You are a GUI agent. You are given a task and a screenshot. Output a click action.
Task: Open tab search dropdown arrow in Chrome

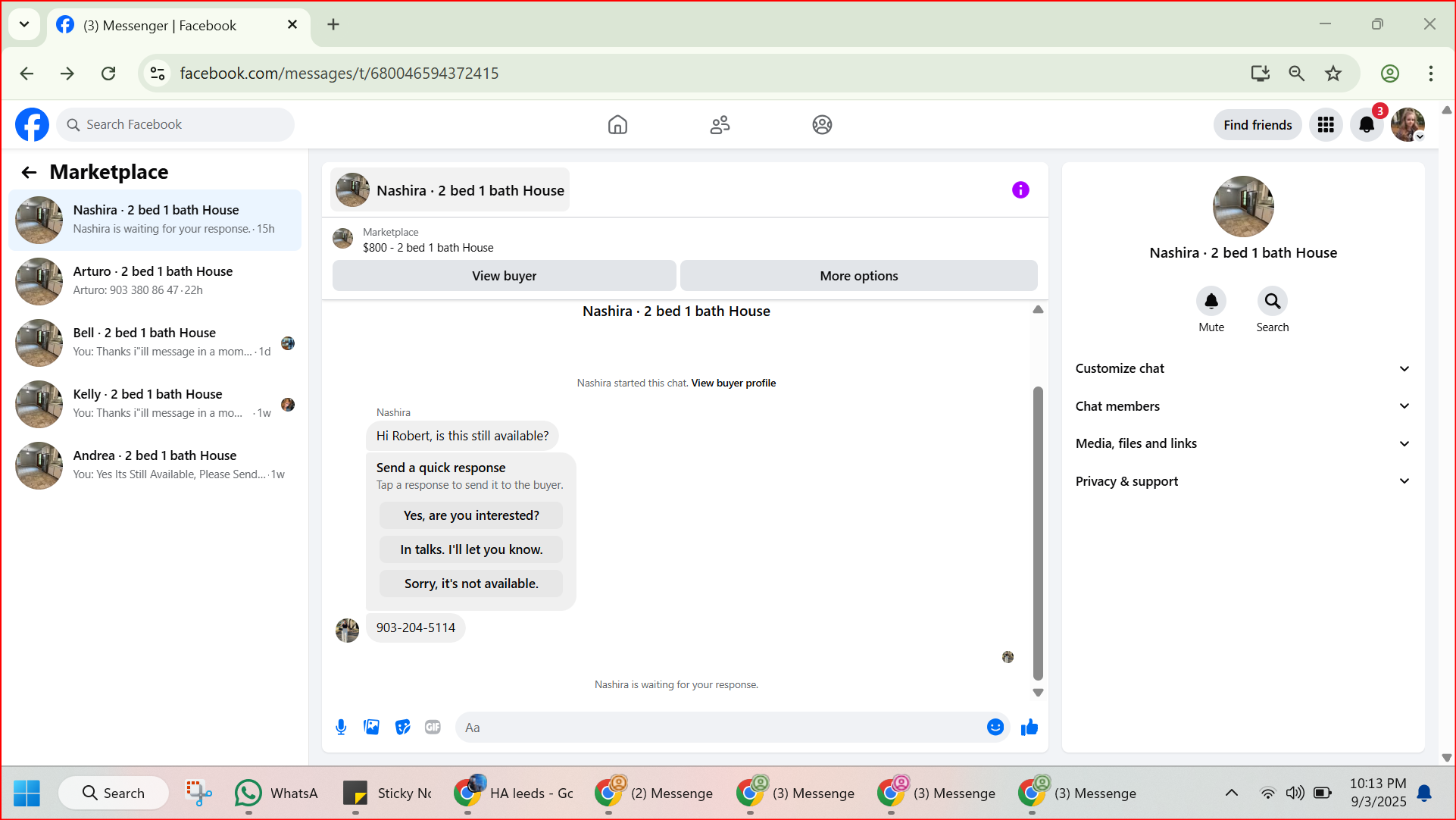pyautogui.click(x=24, y=24)
